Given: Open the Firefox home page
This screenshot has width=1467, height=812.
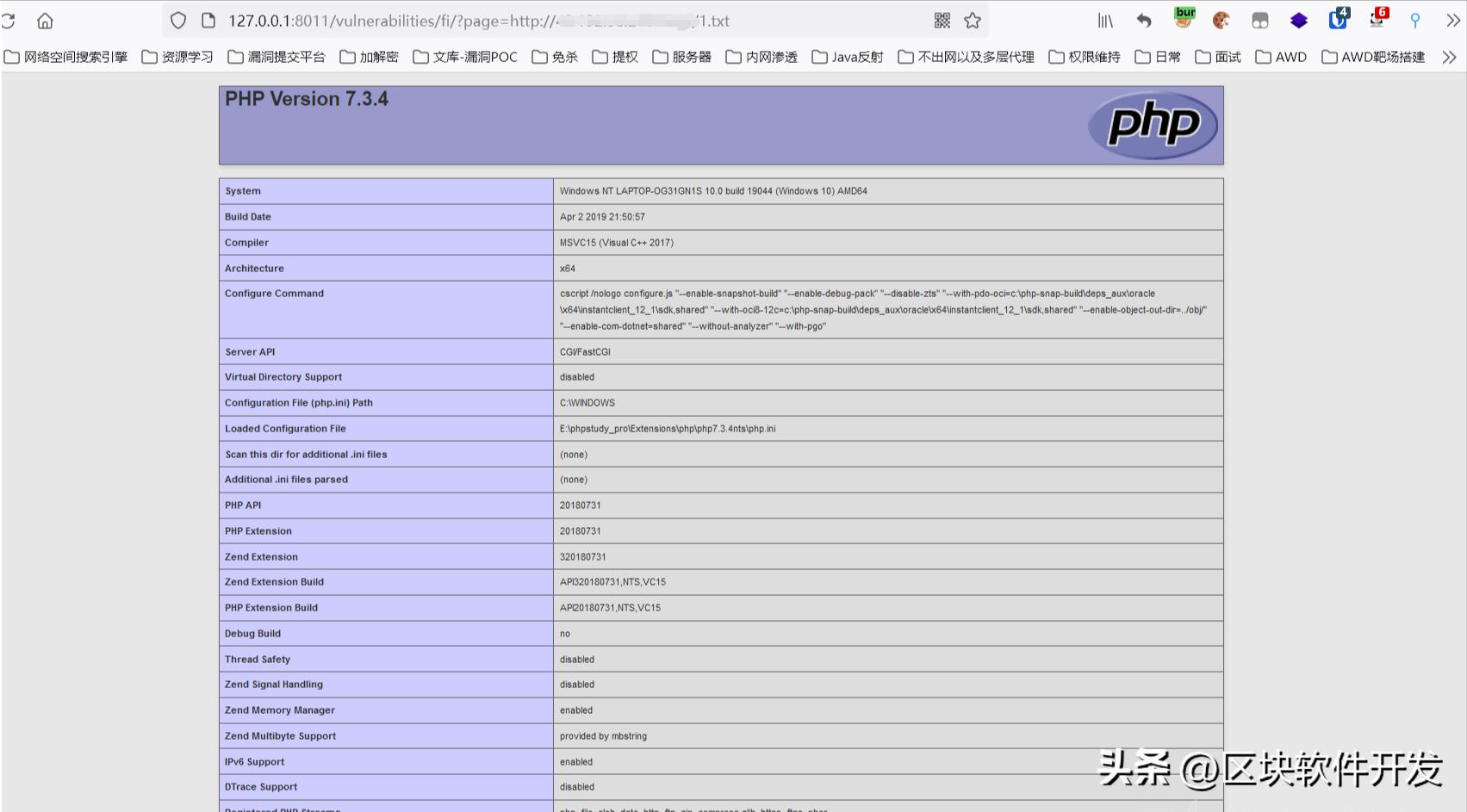Looking at the screenshot, I should [x=43, y=20].
